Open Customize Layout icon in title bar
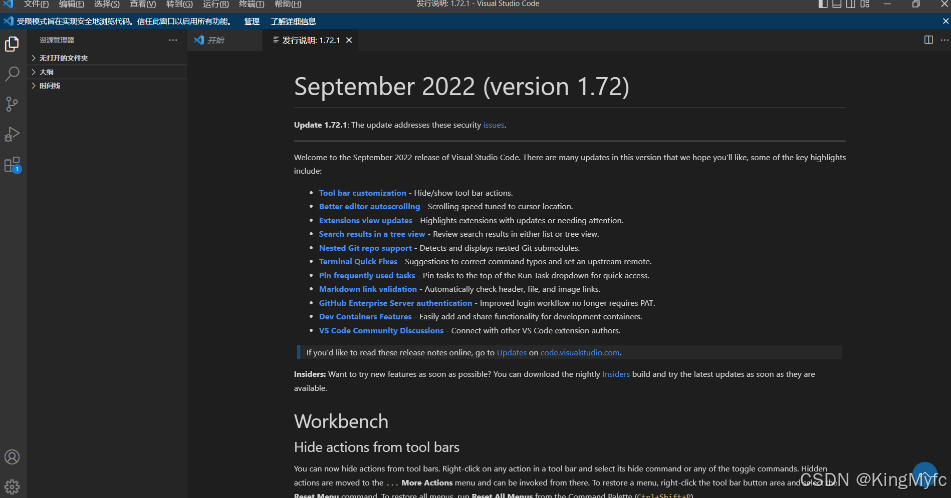 tap(865, 4)
